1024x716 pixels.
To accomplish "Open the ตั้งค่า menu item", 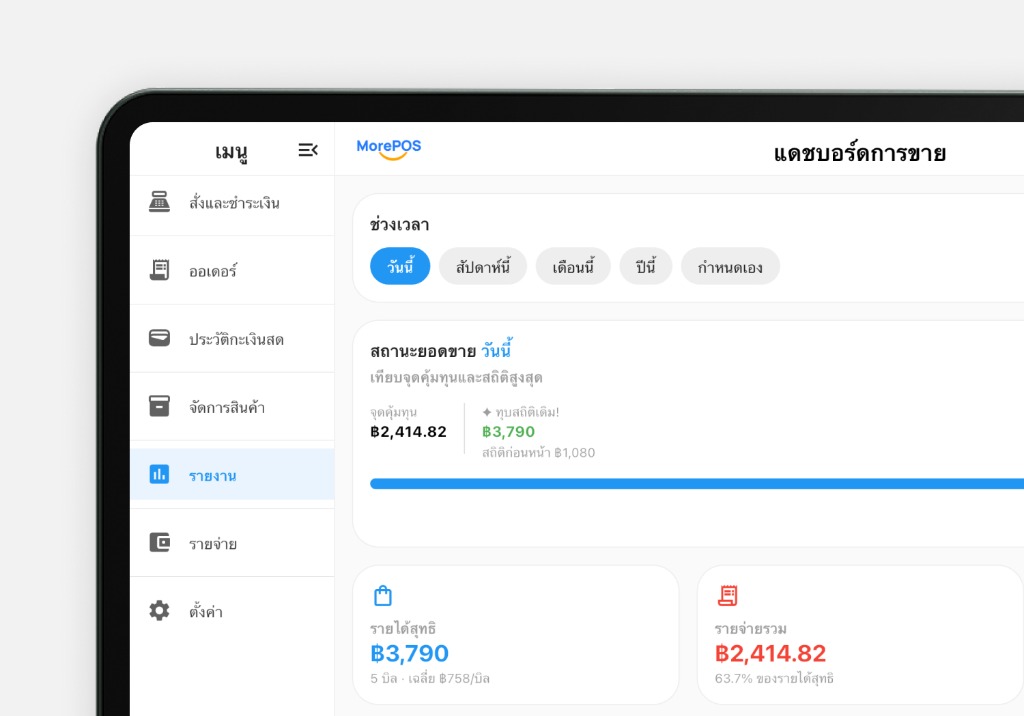I will 232,610.
